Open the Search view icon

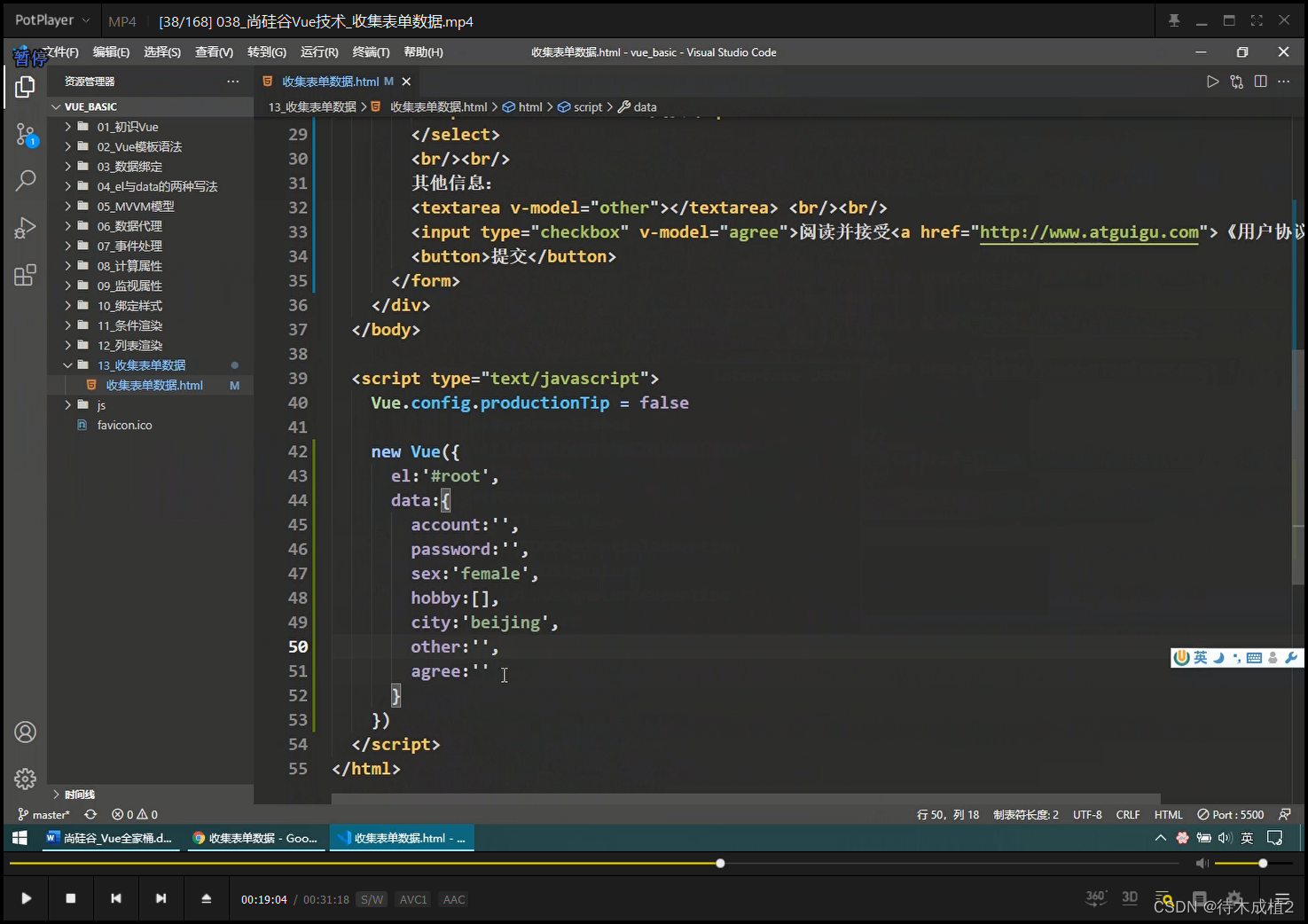pyautogui.click(x=25, y=181)
